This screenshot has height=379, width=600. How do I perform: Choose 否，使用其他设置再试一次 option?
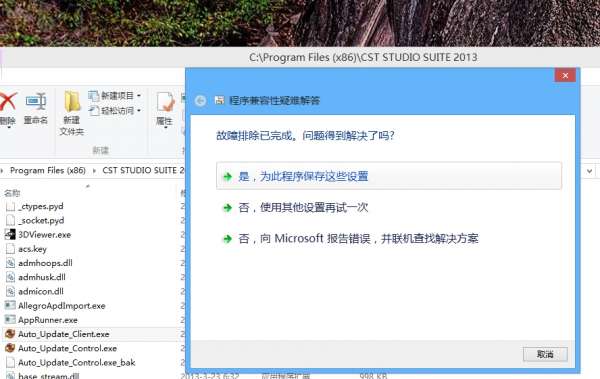click(x=295, y=207)
